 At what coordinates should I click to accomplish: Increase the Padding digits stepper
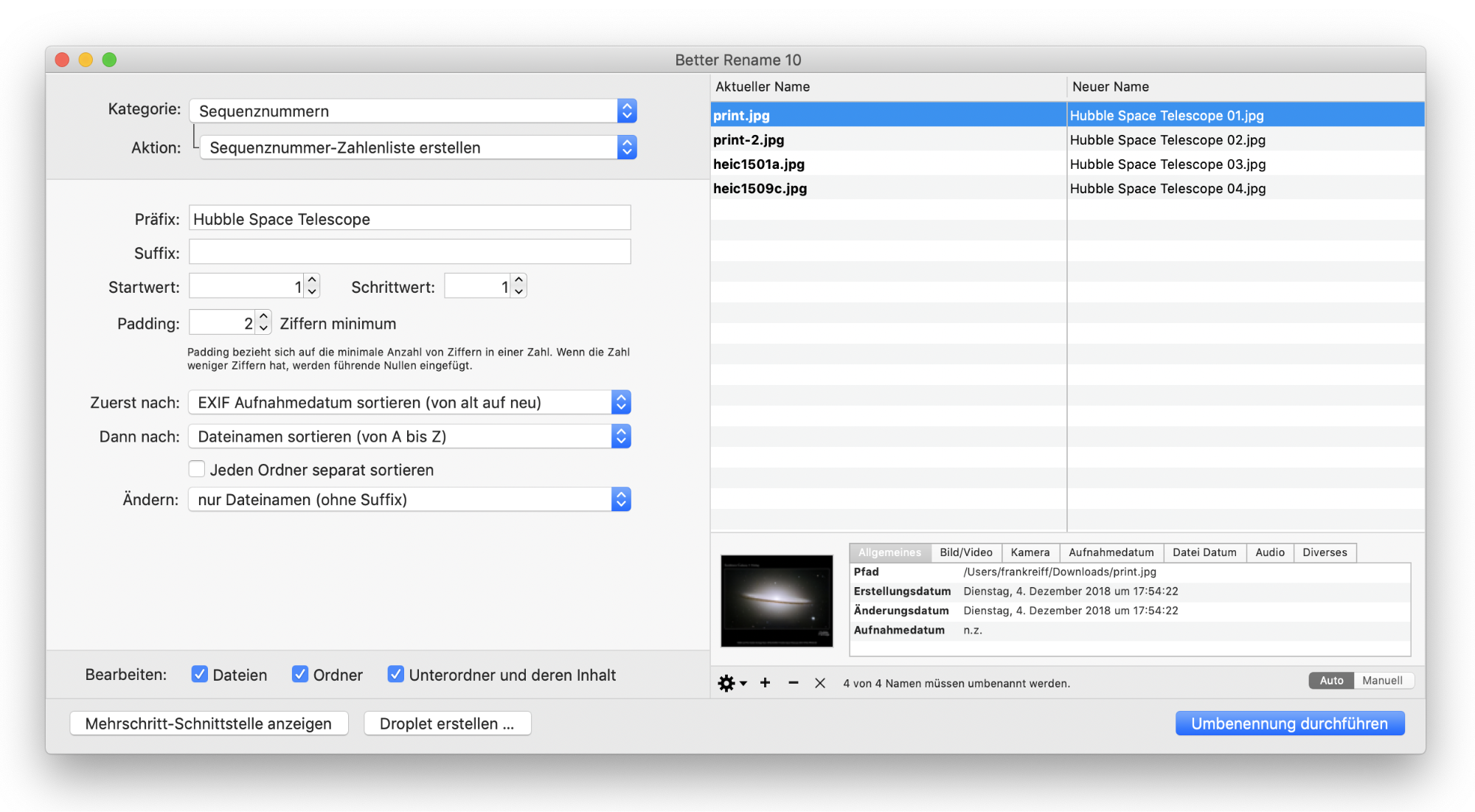pyautogui.click(x=264, y=317)
